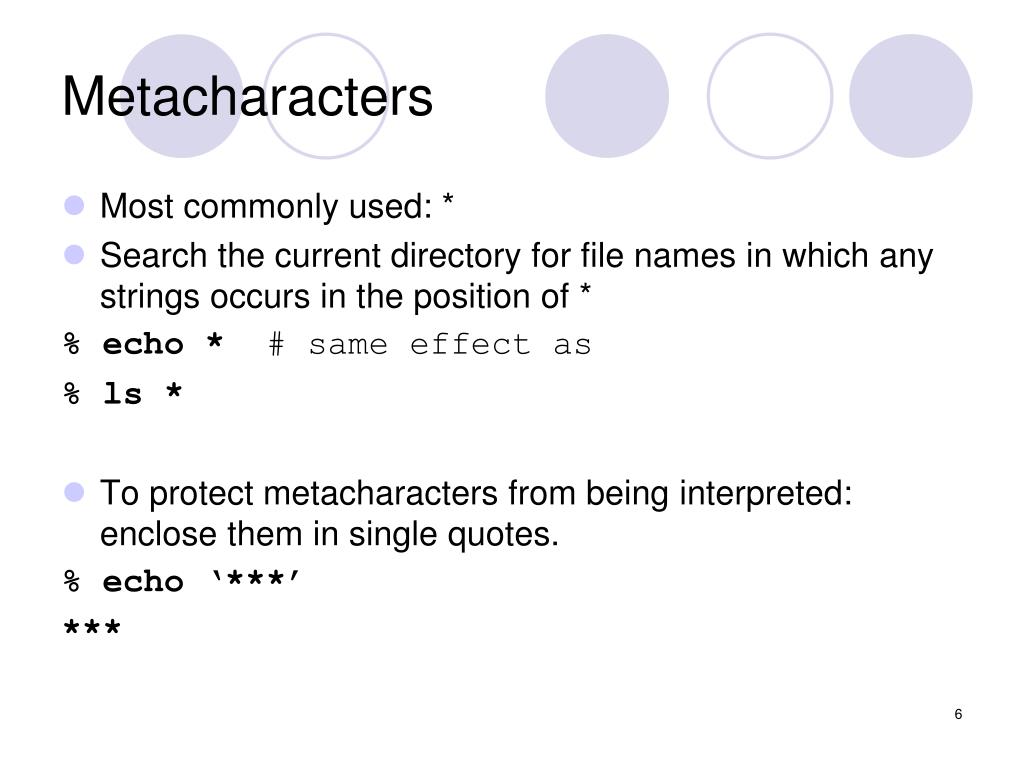Click the bullet before 'To protect metacharacters'
The image size is (1024, 768).
pyautogui.click(x=74, y=492)
